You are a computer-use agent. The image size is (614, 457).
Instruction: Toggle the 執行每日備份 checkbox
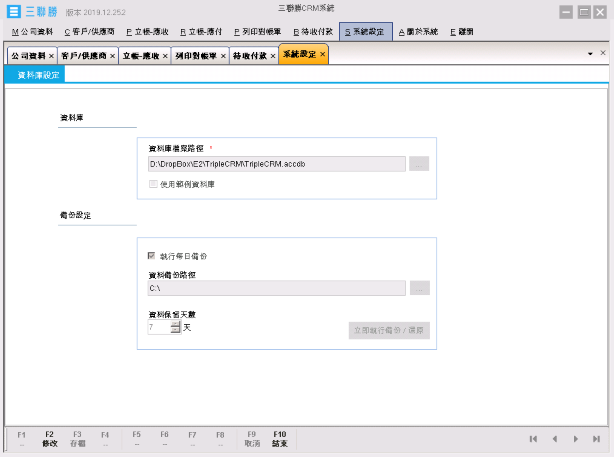pos(152,256)
